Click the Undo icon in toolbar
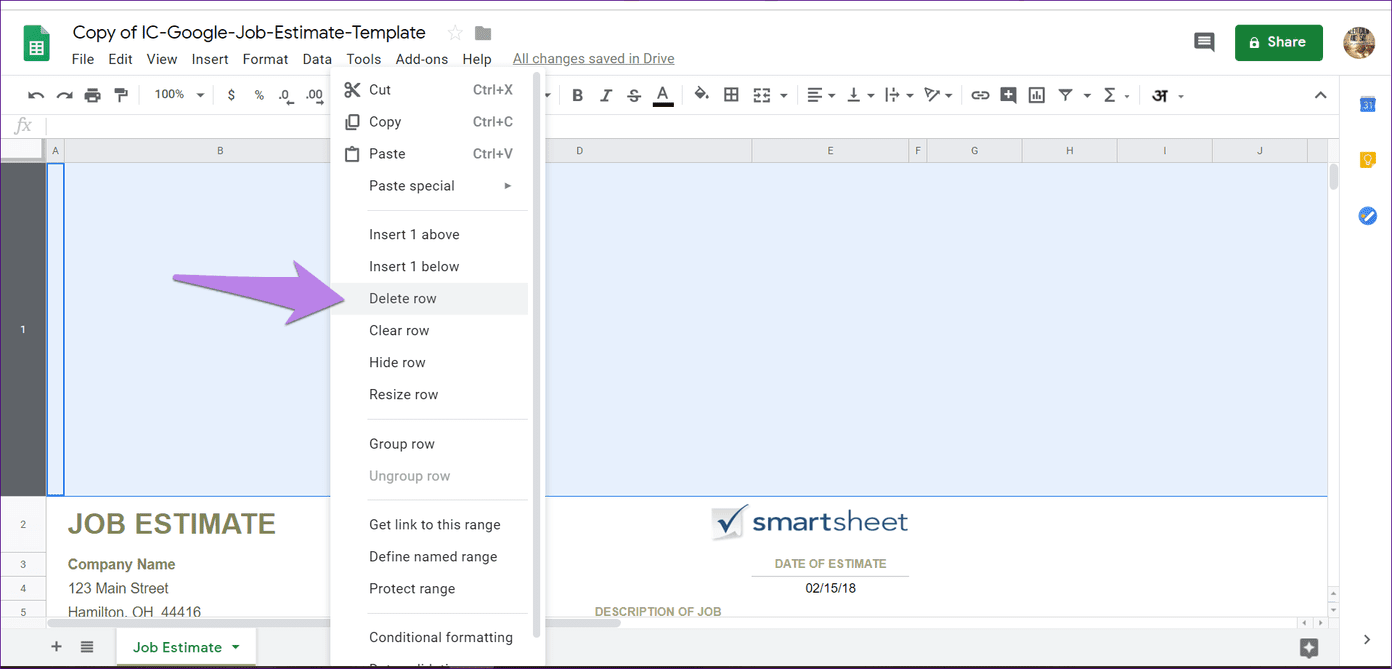This screenshot has height=669, width=1392. tap(36, 95)
